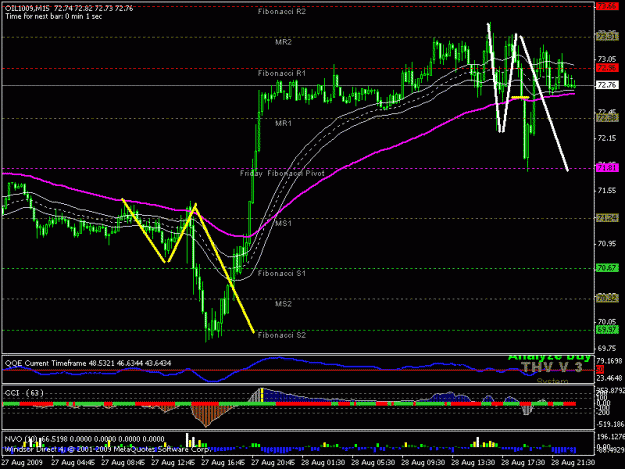Click the 27 Aug 04:45 time axis label

pos(73,463)
